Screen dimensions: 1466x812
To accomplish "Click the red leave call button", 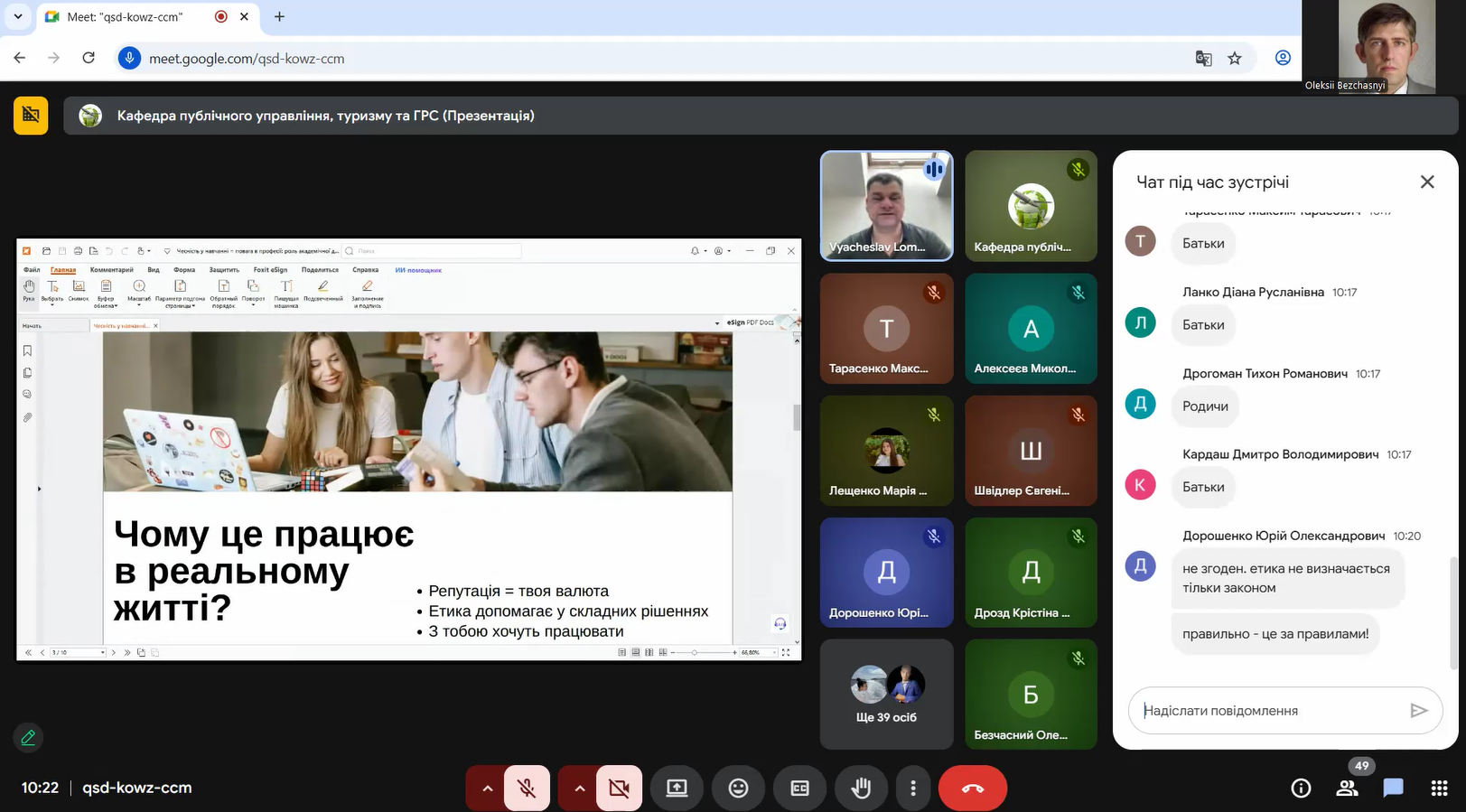I will (x=972, y=789).
